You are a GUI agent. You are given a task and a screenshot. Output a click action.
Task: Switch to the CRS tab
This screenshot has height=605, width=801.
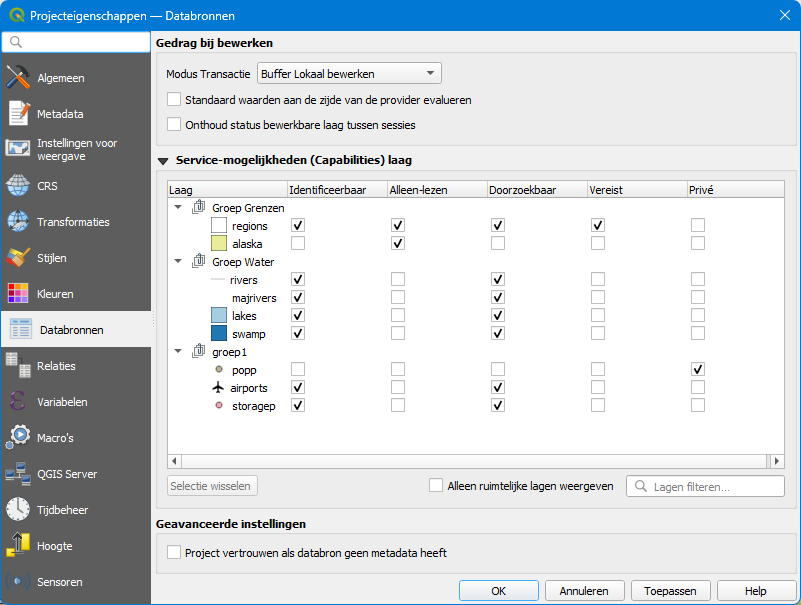tap(76, 185)
